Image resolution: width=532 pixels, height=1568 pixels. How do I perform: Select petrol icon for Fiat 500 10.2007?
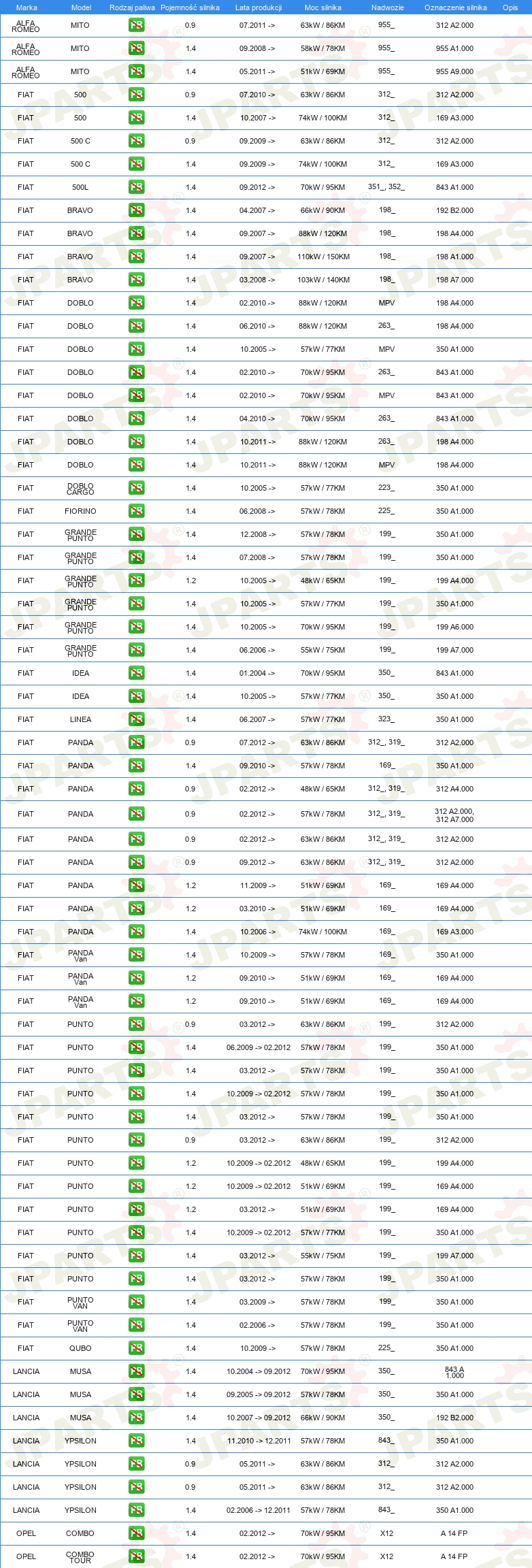pyautogui.click(x=136, y=118)
